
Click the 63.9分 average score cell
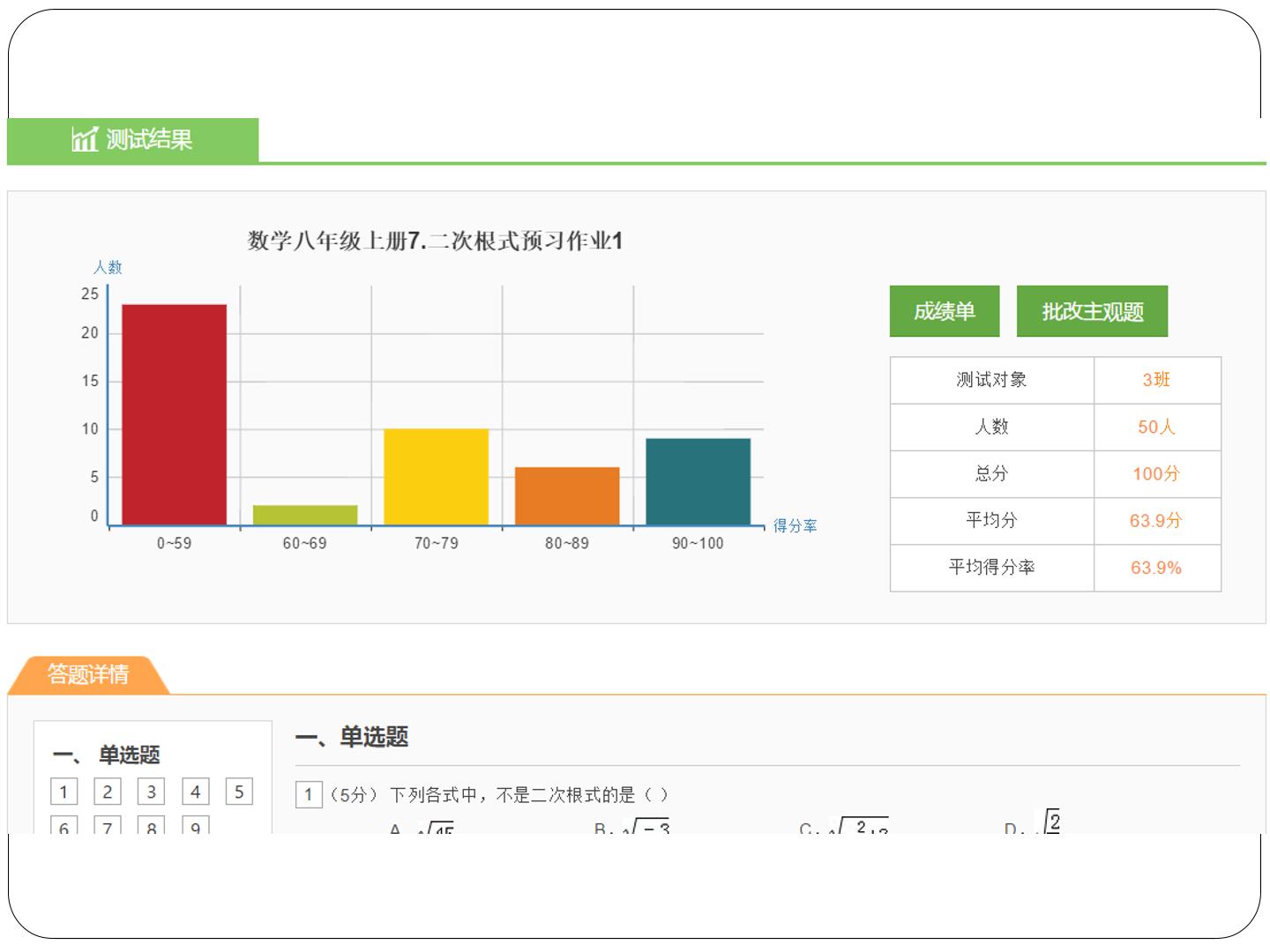coord(1157,521)
